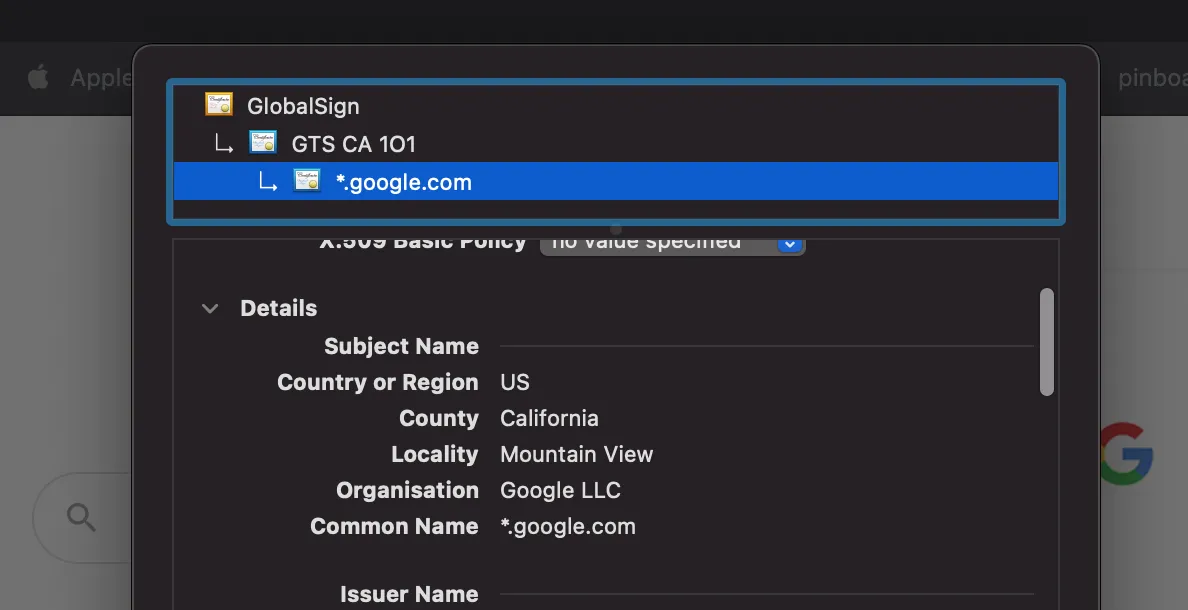
Task: Click the Organisation label
Action: point(408,490)
